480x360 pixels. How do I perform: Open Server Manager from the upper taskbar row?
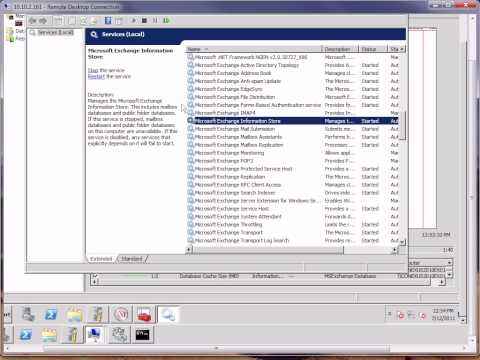pos(28,314)
